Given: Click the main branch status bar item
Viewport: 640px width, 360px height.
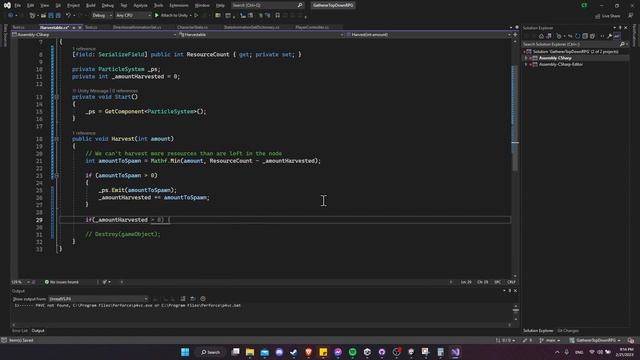Looking at the screenshot, I should click(549, 340).
